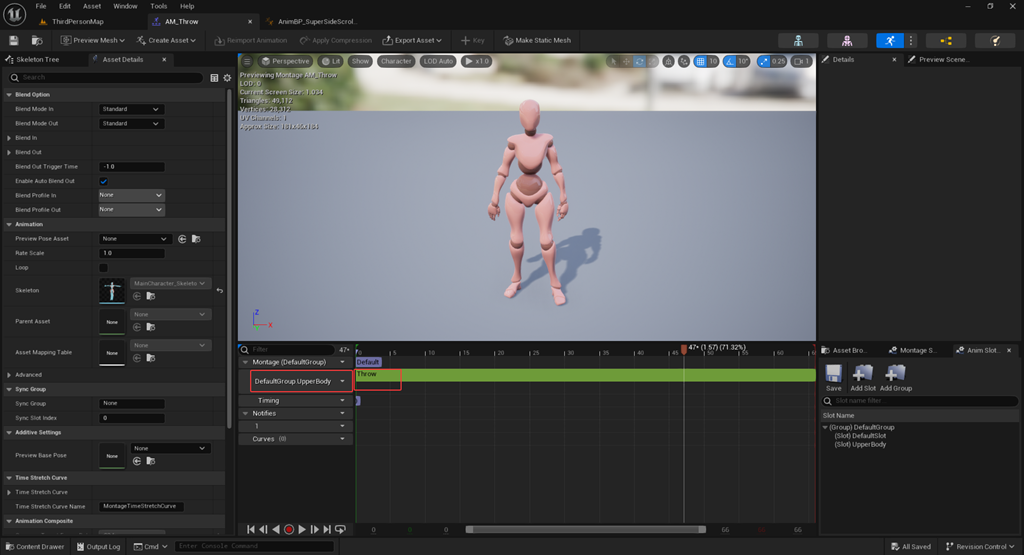
Task: Open the Character viewport menu button
Action: tap(396, 61)
